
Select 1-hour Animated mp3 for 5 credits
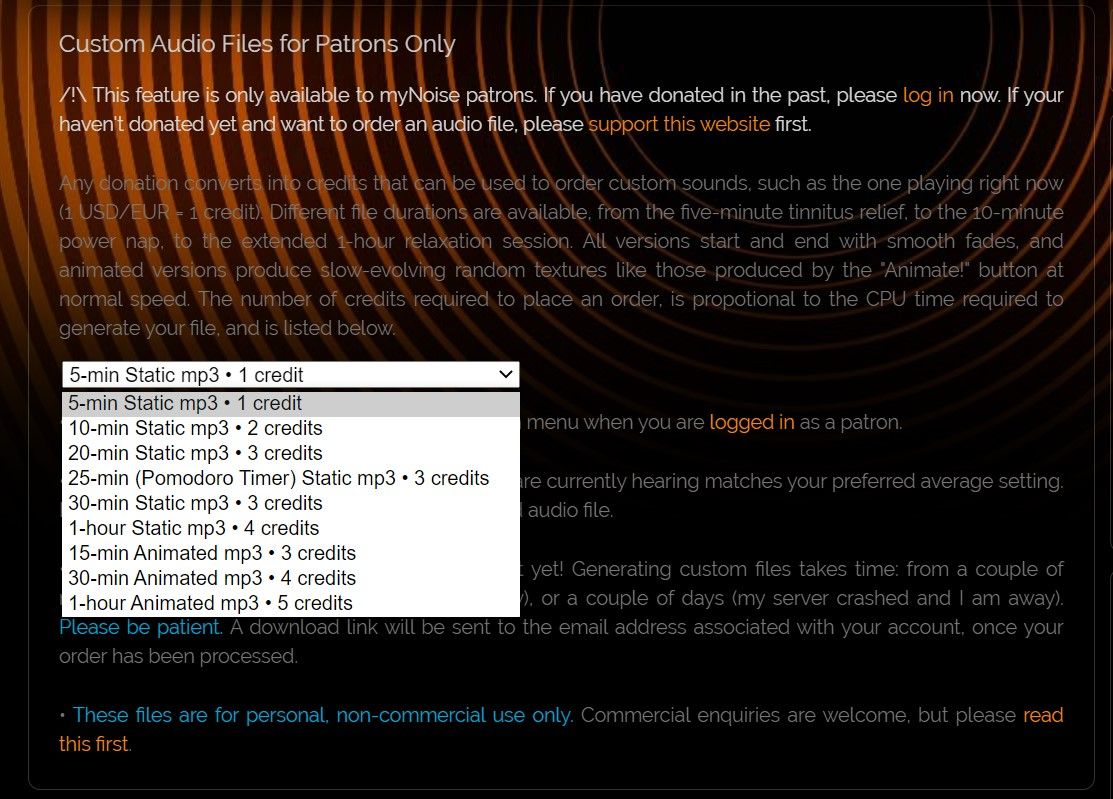210,603
